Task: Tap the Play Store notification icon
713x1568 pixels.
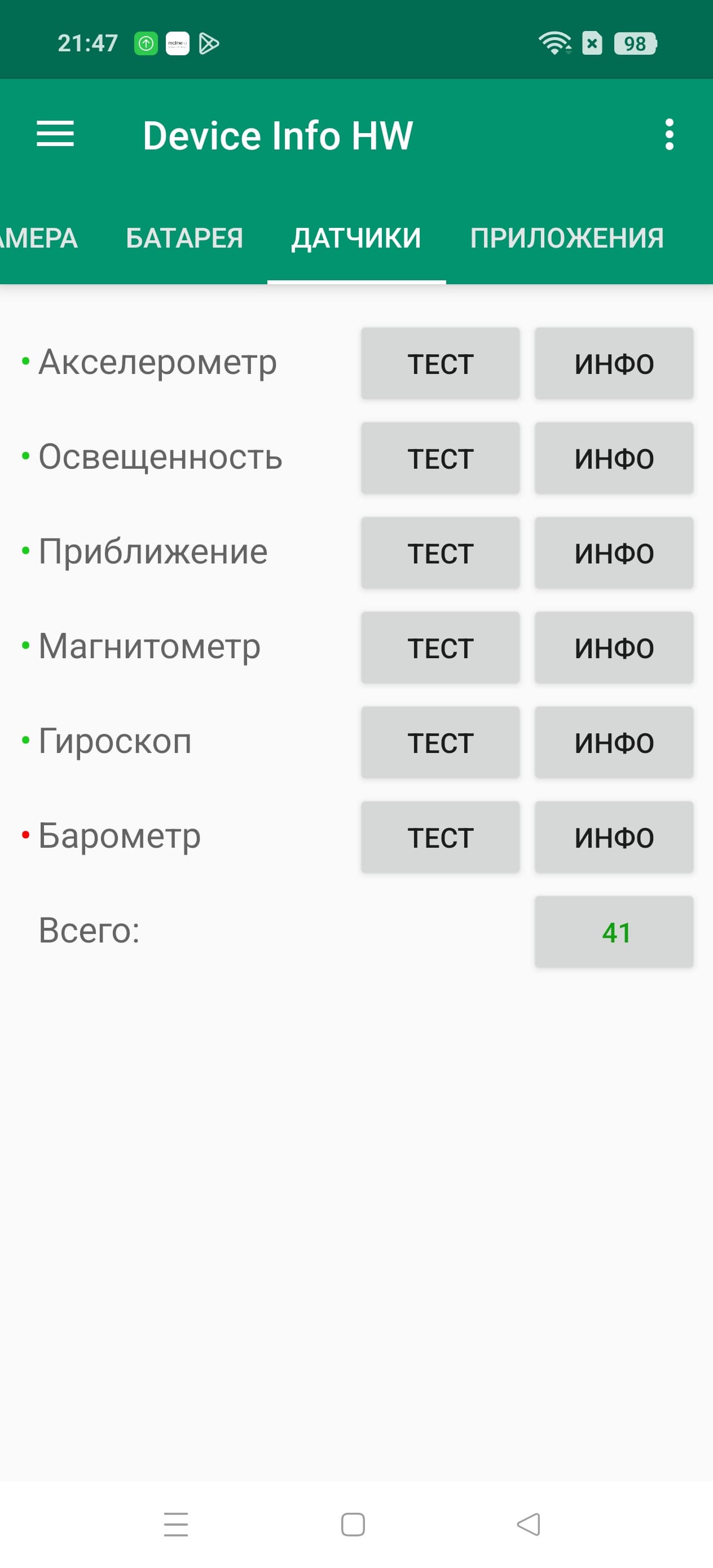Action: coord(209,43)
